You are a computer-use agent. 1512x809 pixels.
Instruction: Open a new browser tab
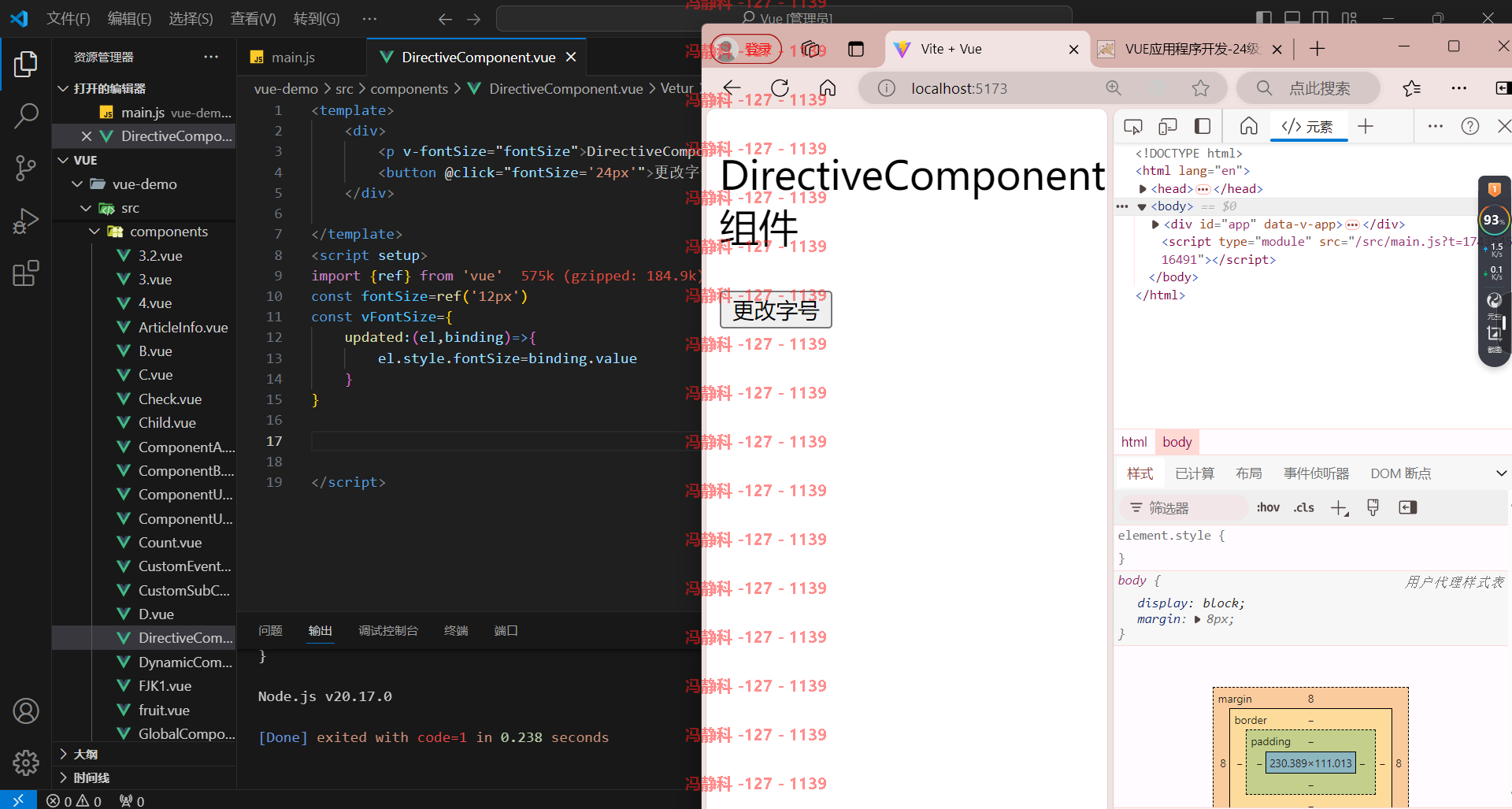(1317, 49)
